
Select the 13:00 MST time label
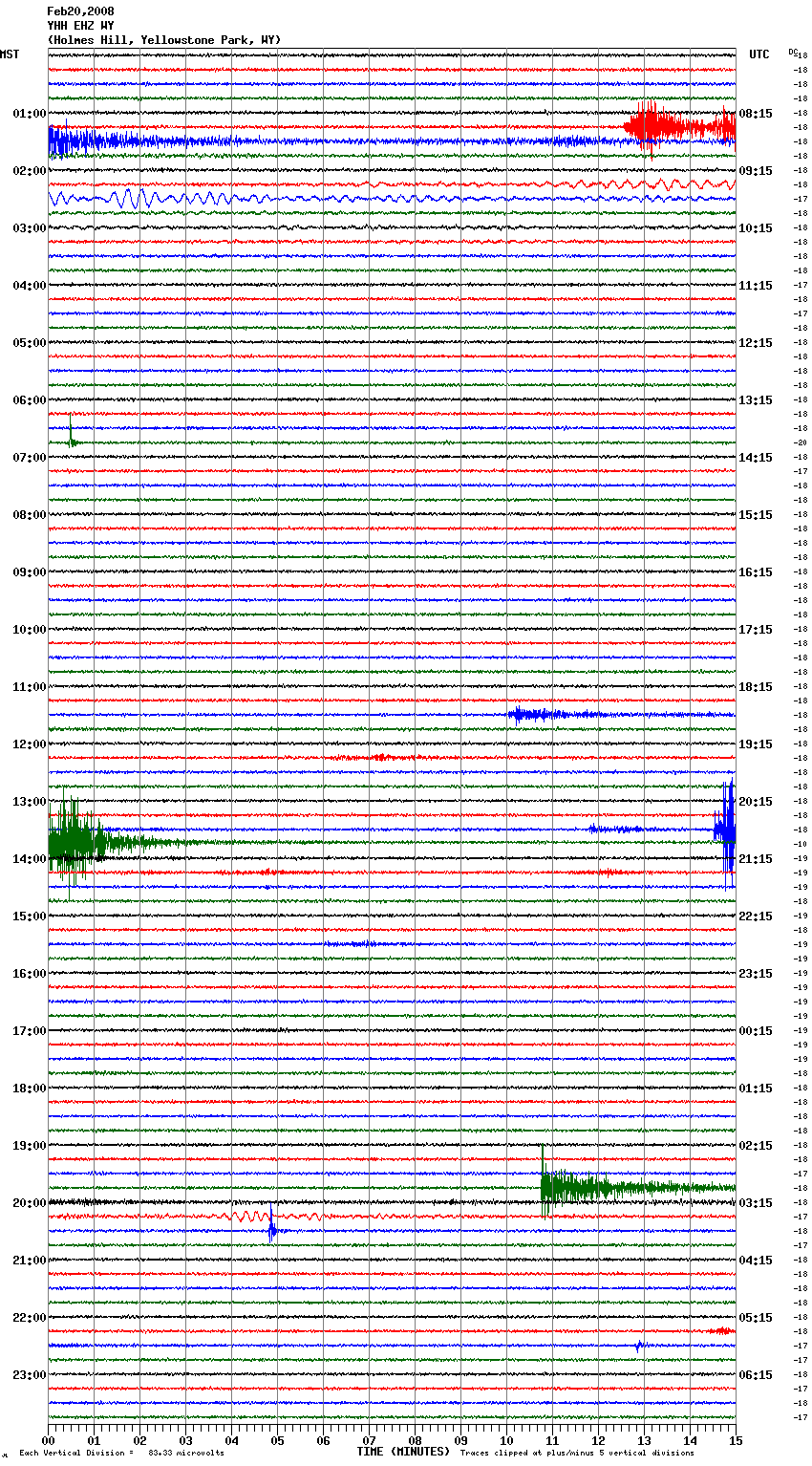[x=30, y=802]
